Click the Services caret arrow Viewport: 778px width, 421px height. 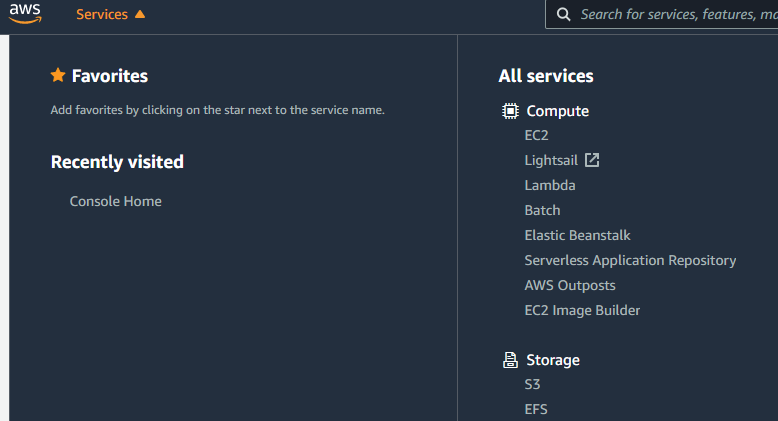click(140, 14)
